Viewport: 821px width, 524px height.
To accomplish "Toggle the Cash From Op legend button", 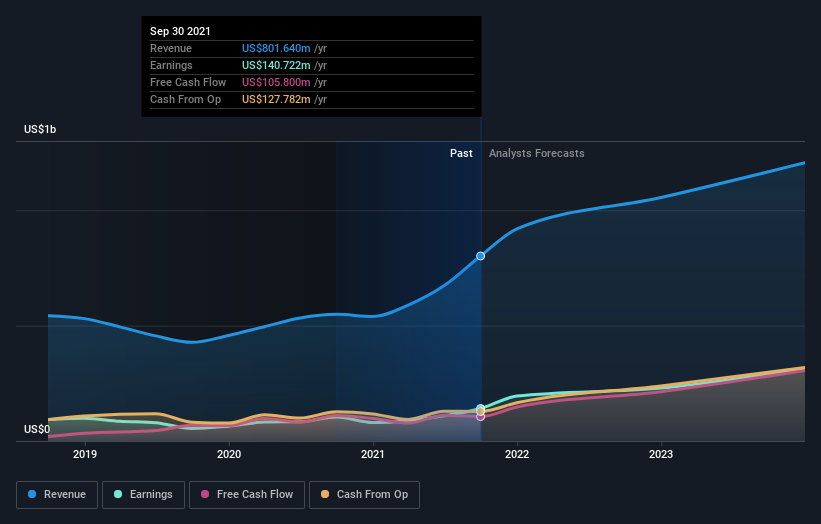I will 364,495.
